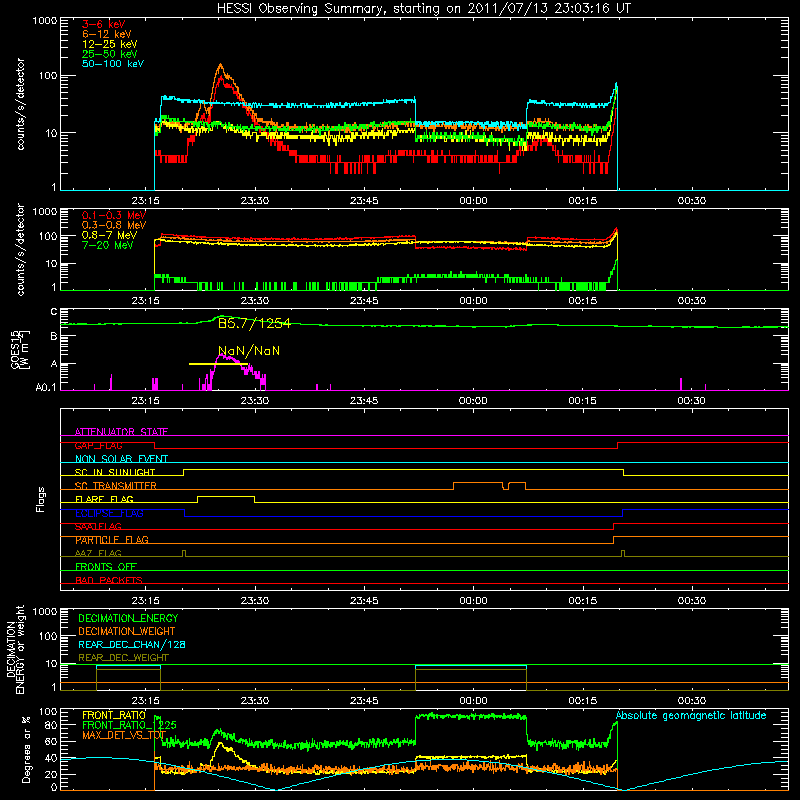Click the raised FLARE_FLAG step segment
The image size is (800, 800).
[226, 496]
